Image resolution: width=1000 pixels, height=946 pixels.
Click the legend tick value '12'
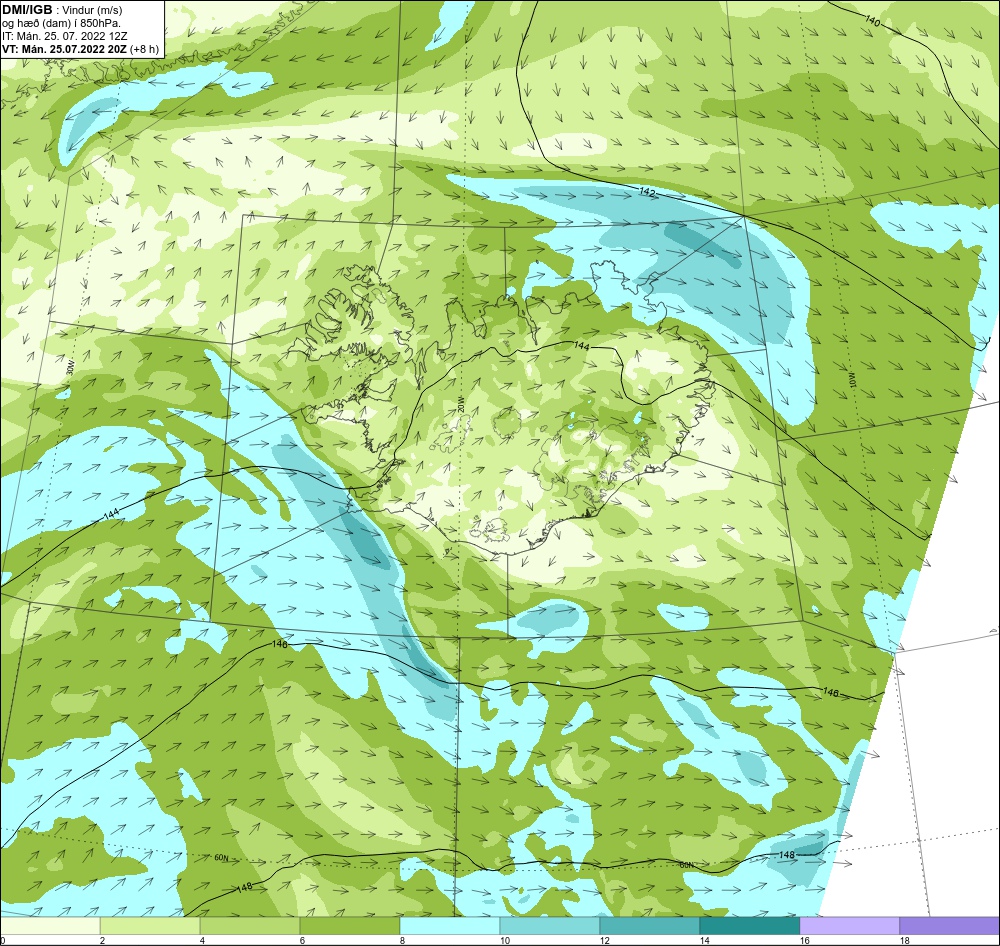coord(605,940)
